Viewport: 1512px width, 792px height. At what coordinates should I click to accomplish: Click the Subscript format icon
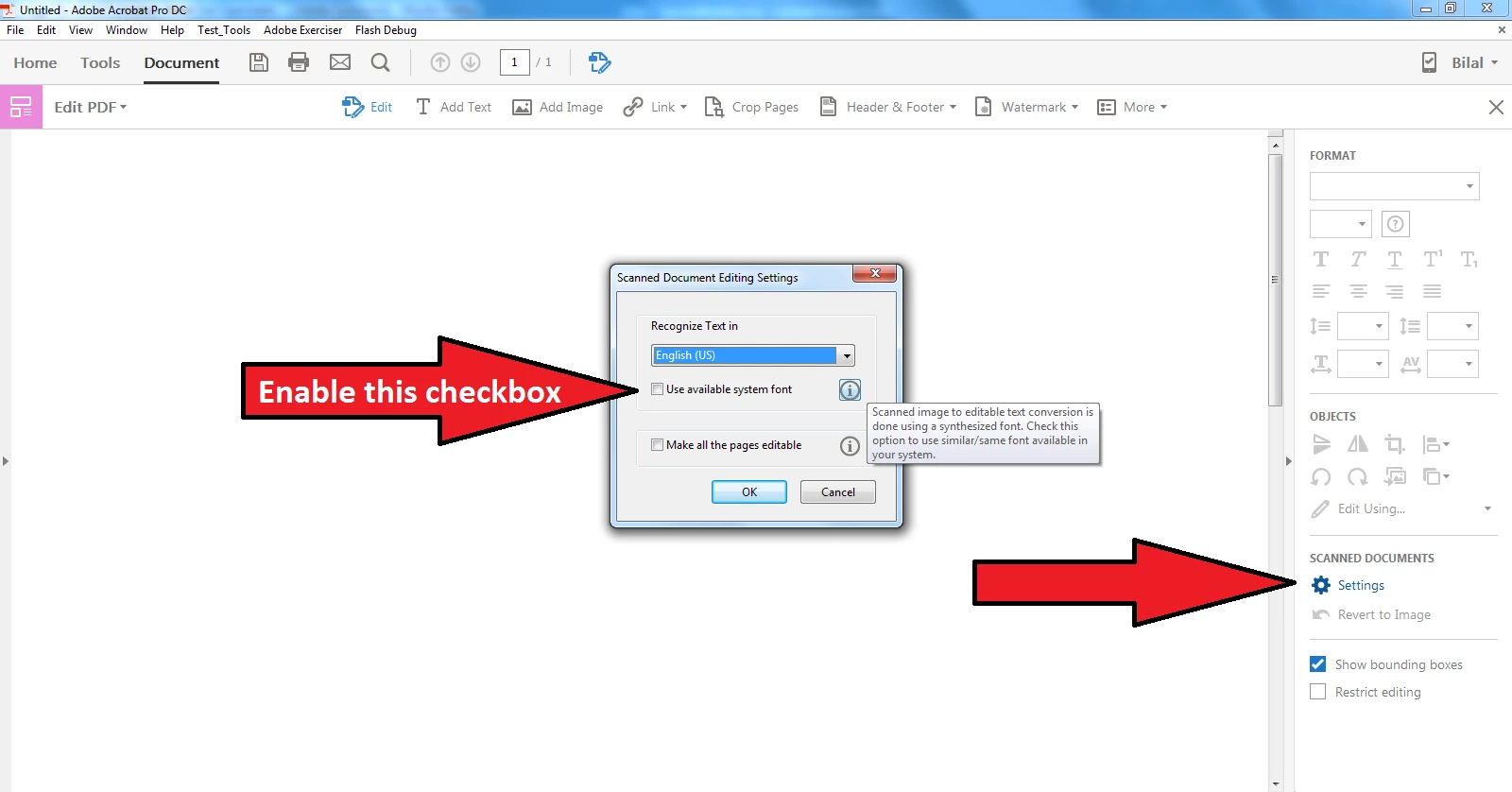1469,259
